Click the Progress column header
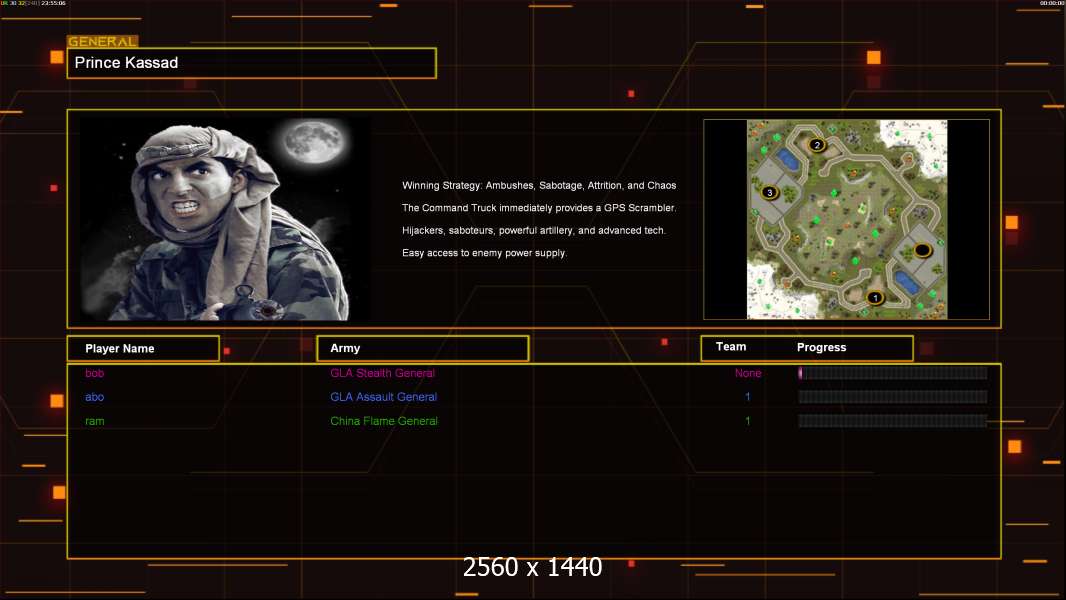Image resolution: width=1066 pixels, height=600 pixels. coord(821,348)
